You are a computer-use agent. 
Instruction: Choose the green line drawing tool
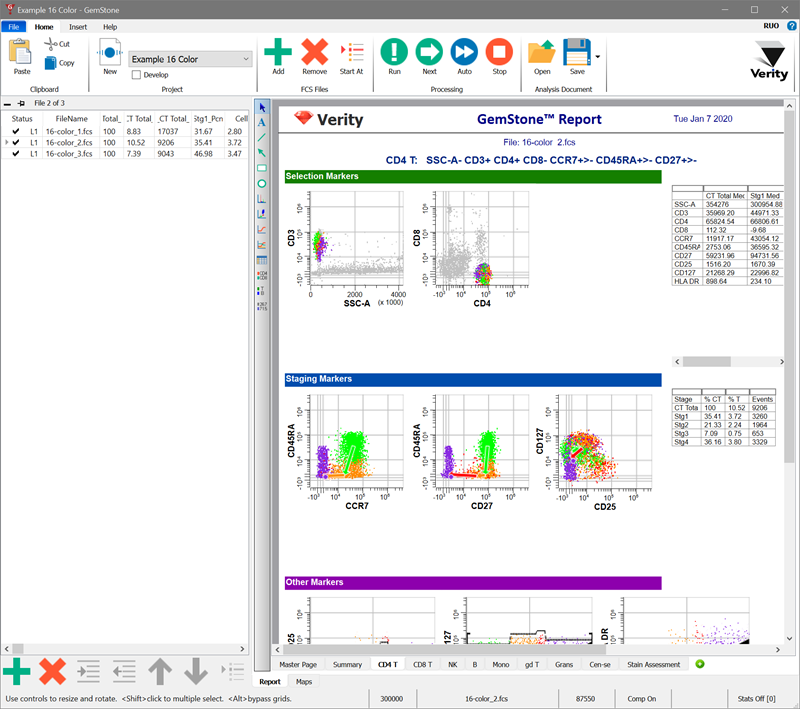(262, 138)
